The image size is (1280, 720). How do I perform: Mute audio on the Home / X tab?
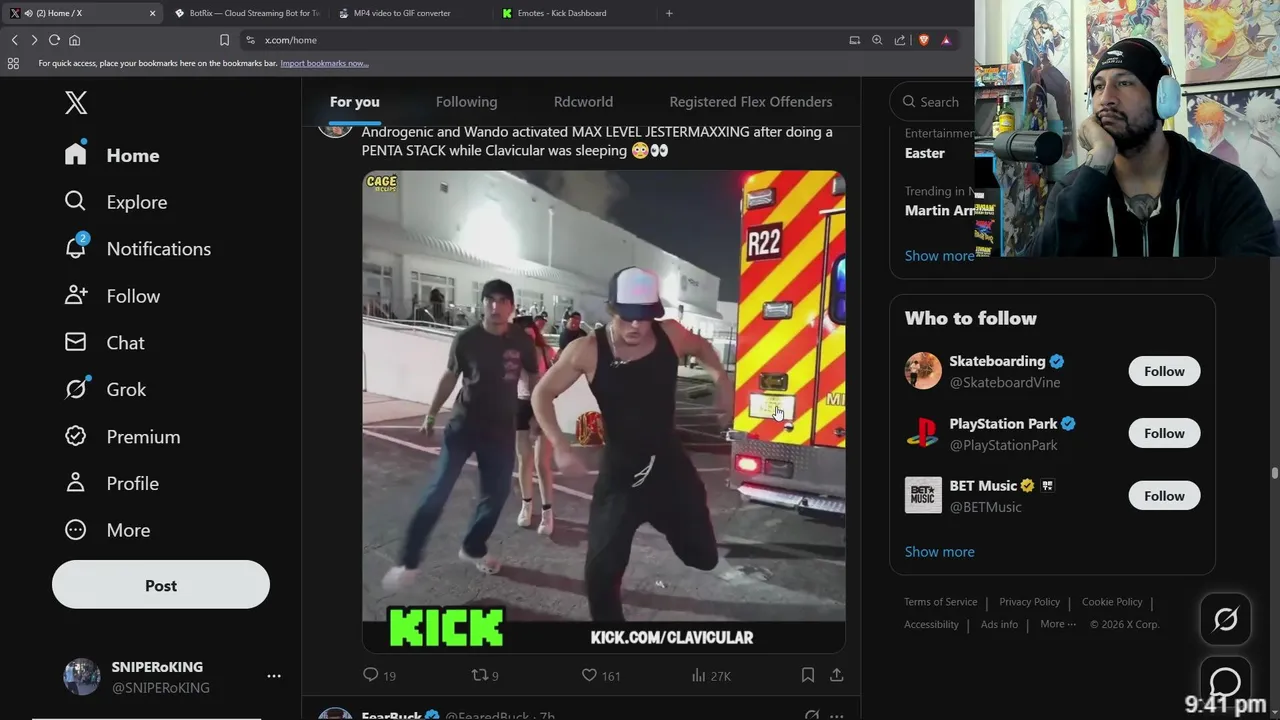click(28, 13)
